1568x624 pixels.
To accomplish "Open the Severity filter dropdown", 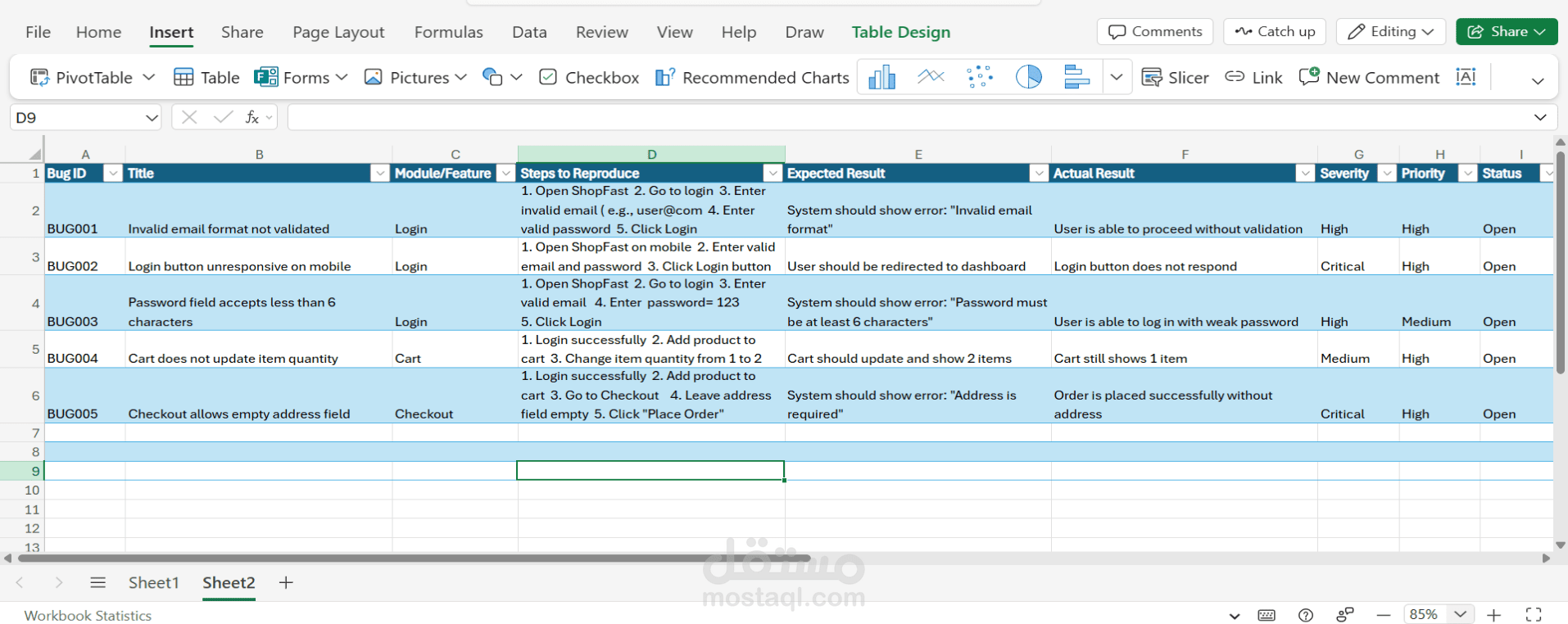I will [x=1387, y=173].
